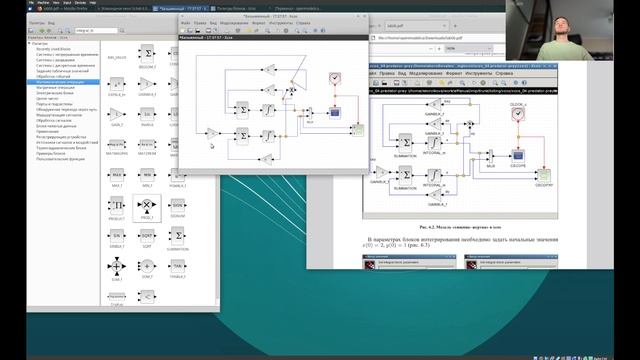Image resolution: width=640 pixels, height=360 pixels.
Task: Click the new diagram icon in Xcos toolbar
Action: (183, 31)
